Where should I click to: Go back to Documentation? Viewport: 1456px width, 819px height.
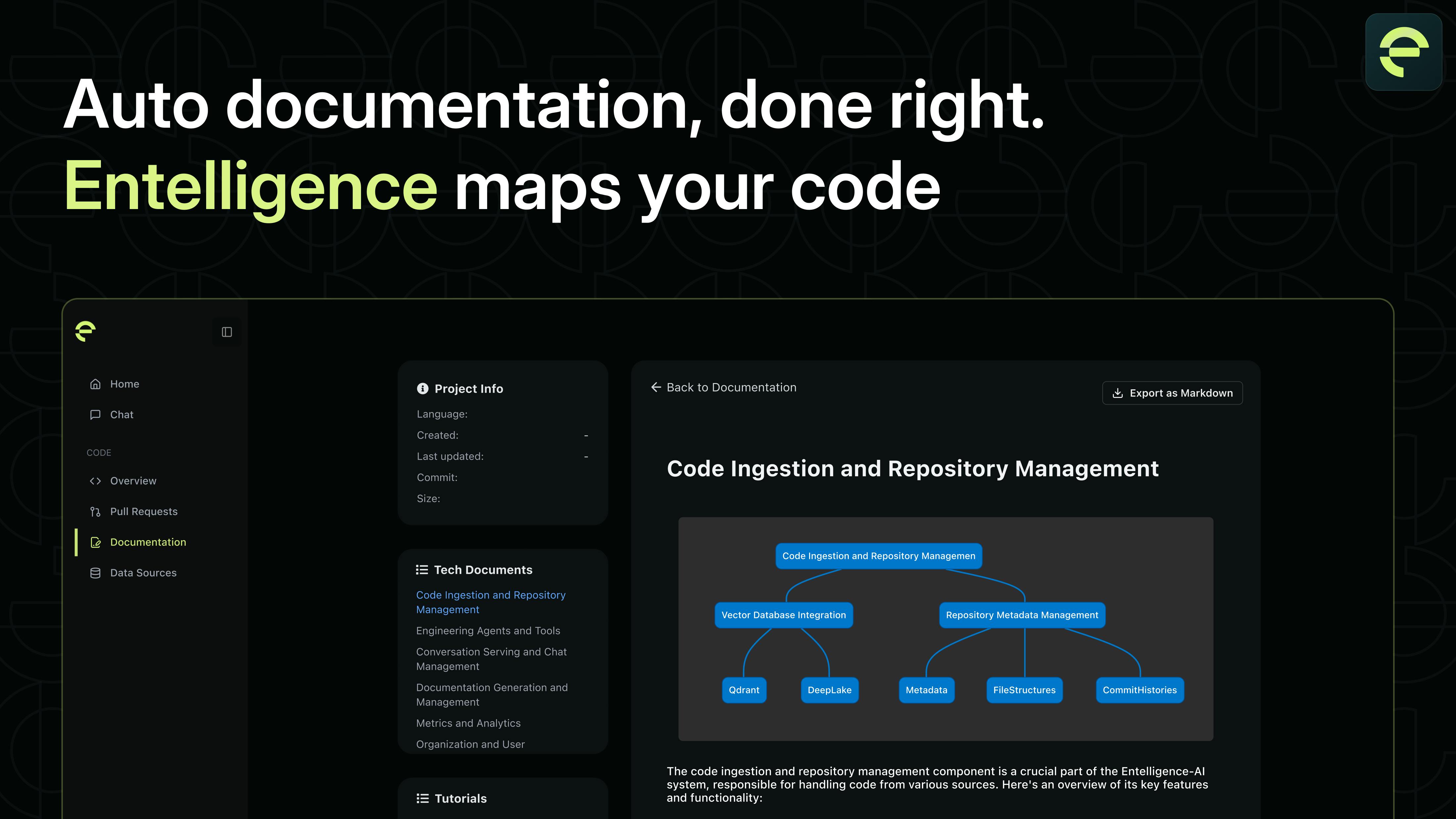coord(723,387)
